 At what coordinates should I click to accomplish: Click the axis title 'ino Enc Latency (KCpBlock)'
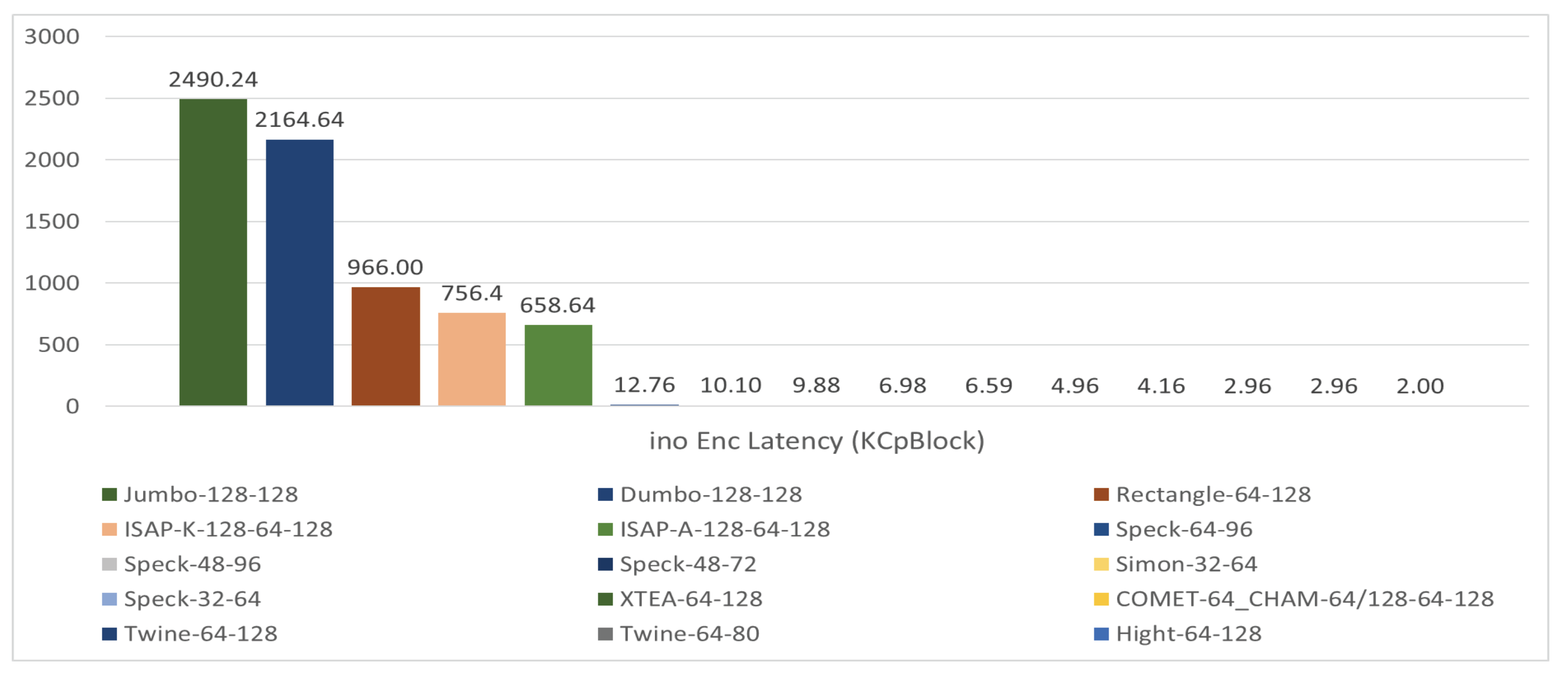[816, 441]
